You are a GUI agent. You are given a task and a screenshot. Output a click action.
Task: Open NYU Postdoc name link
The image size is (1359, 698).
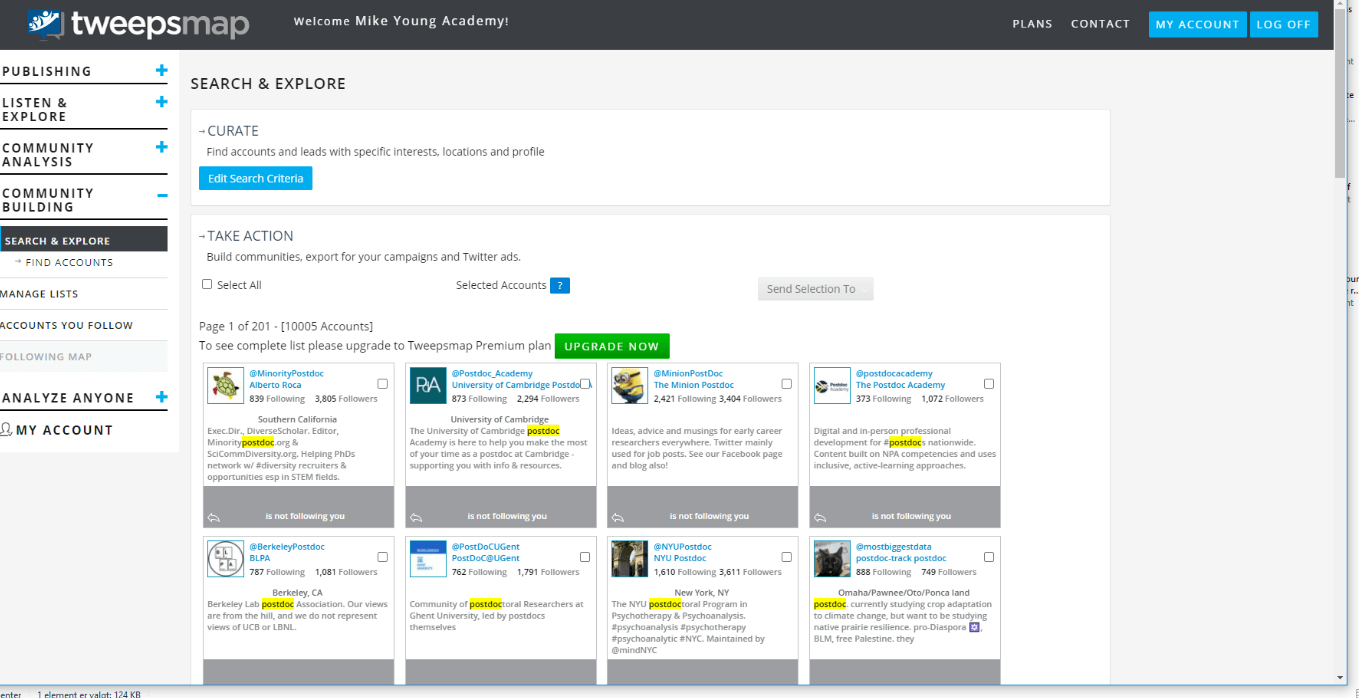pos(680,558)
